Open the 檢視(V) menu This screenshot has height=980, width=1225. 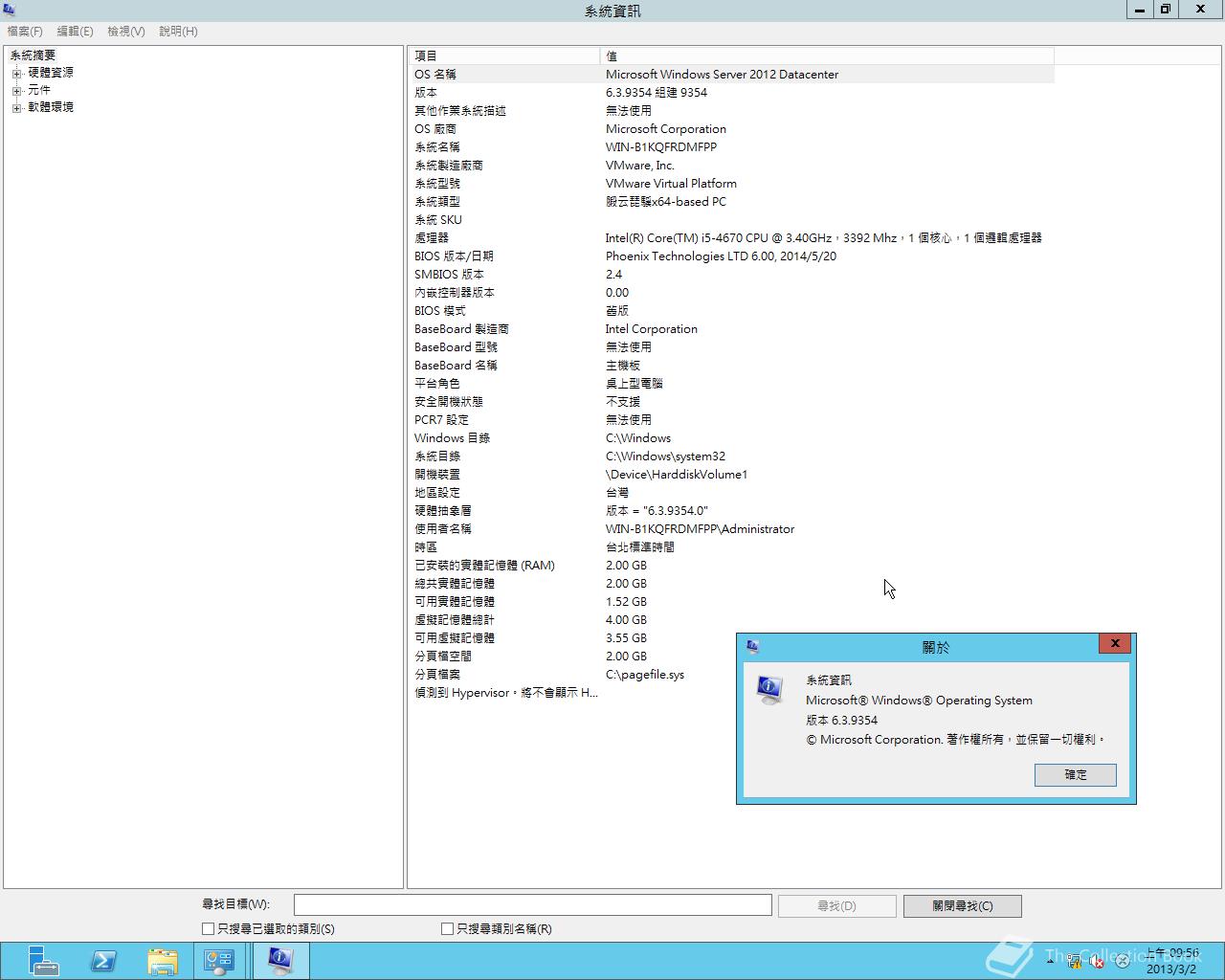tap(125, 32)
